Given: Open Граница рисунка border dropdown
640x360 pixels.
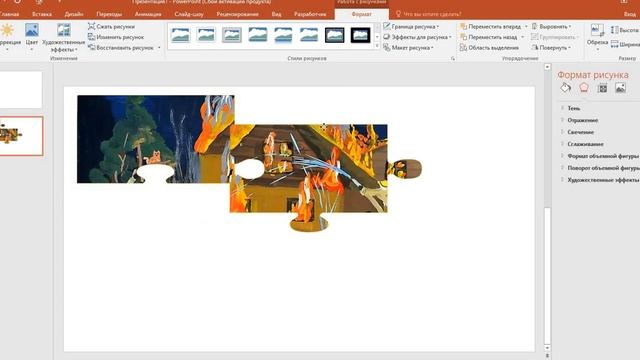Looking at the screenshot, I should click(x=411, y=26).
